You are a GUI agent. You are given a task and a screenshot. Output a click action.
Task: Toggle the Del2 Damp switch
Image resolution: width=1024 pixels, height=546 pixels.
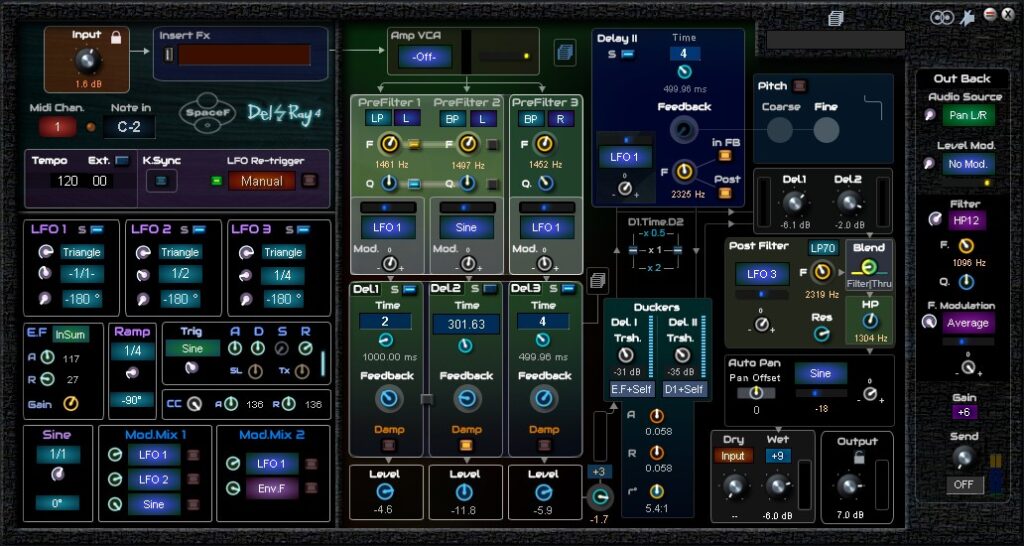[467, 445]
